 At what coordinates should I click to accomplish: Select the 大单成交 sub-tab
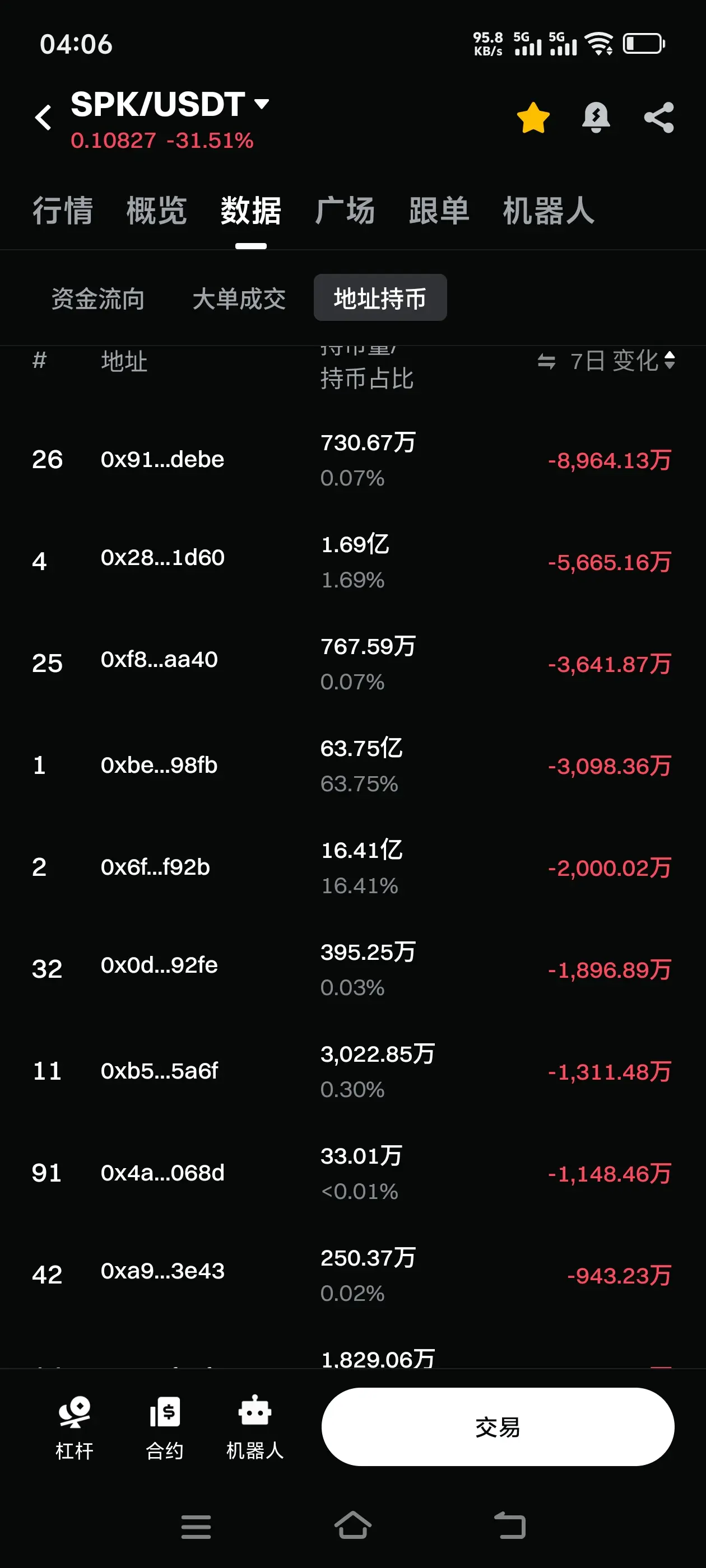click(239, 298)
